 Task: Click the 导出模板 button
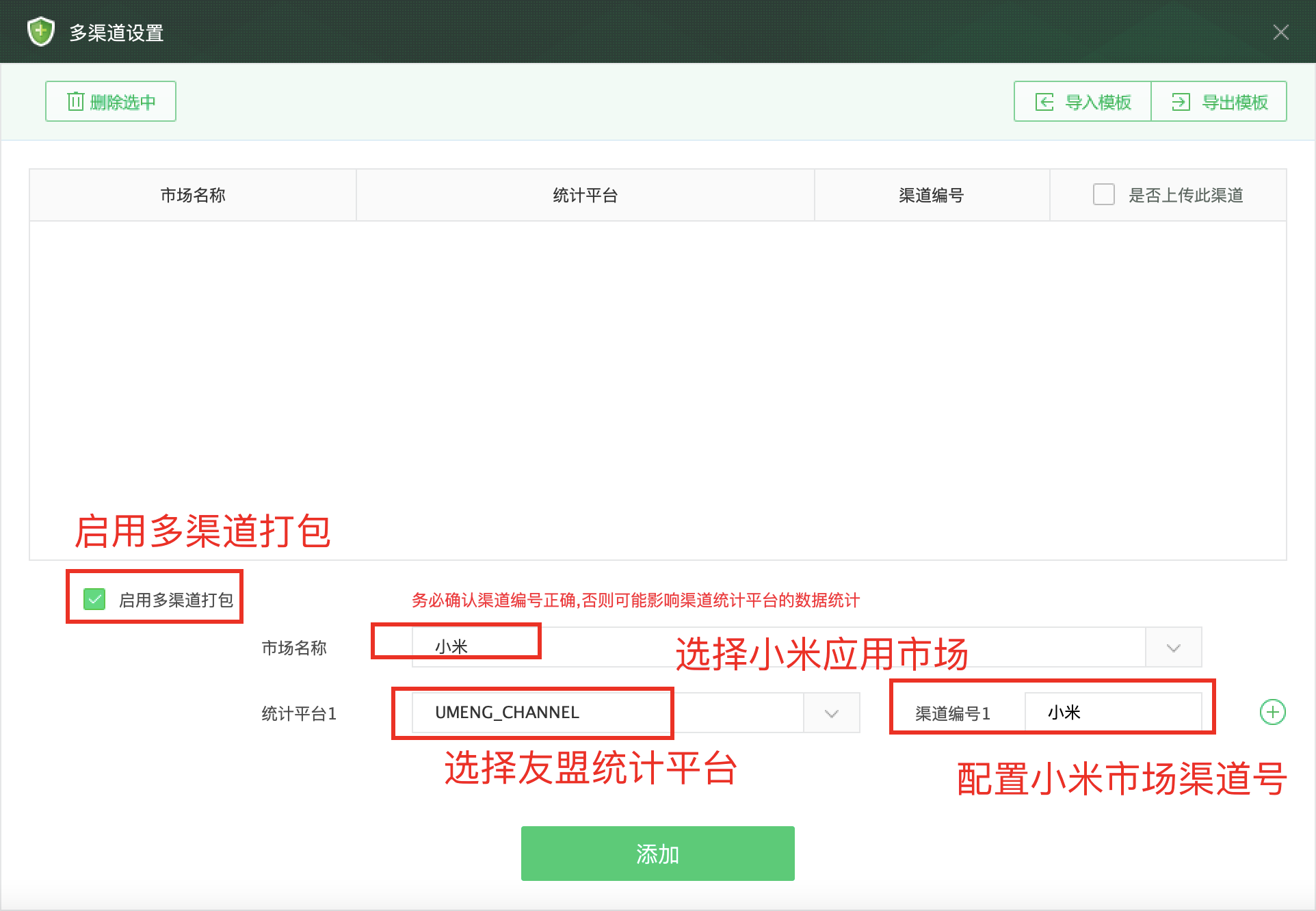tap(1219, 101)
